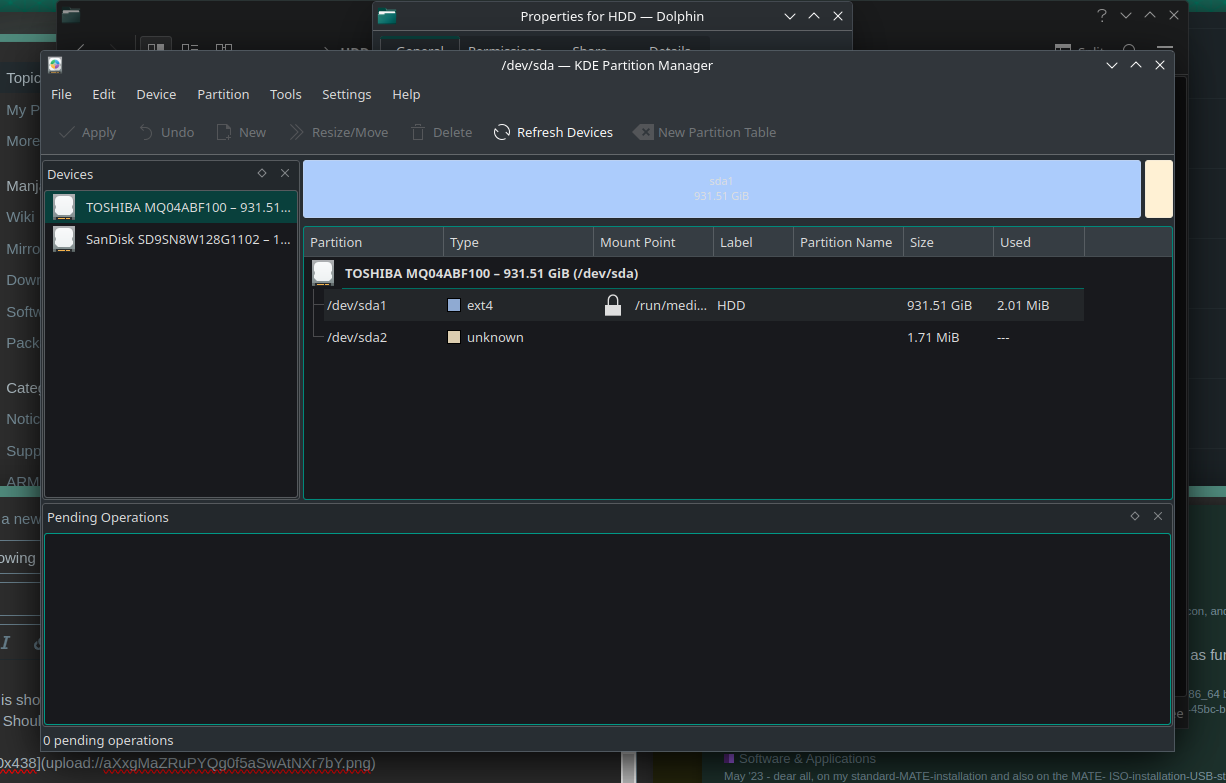The width and height of the screenshot is (1226, 783).
Task: Minimize the KDE Partition Manager window
Action: pos(1111,65)
